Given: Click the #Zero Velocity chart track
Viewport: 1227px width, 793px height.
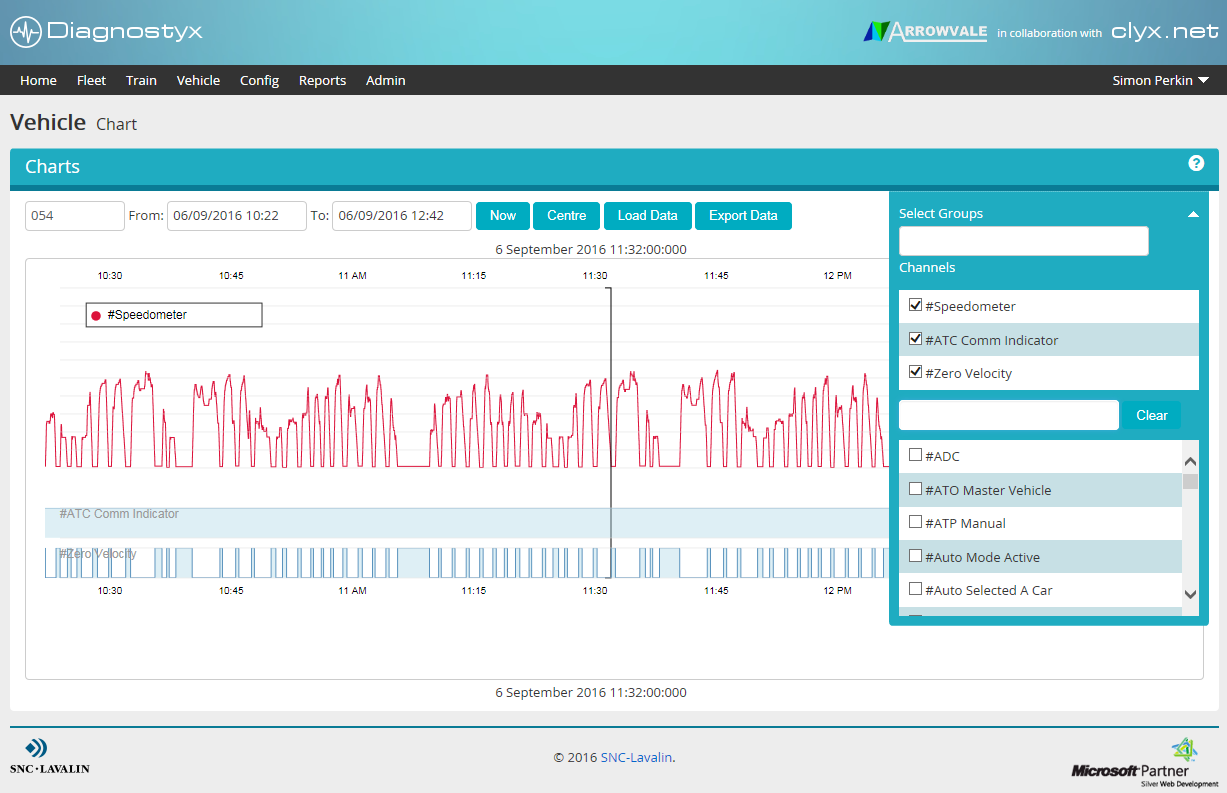Looking at the screenshot, I should tap(467, 562).
